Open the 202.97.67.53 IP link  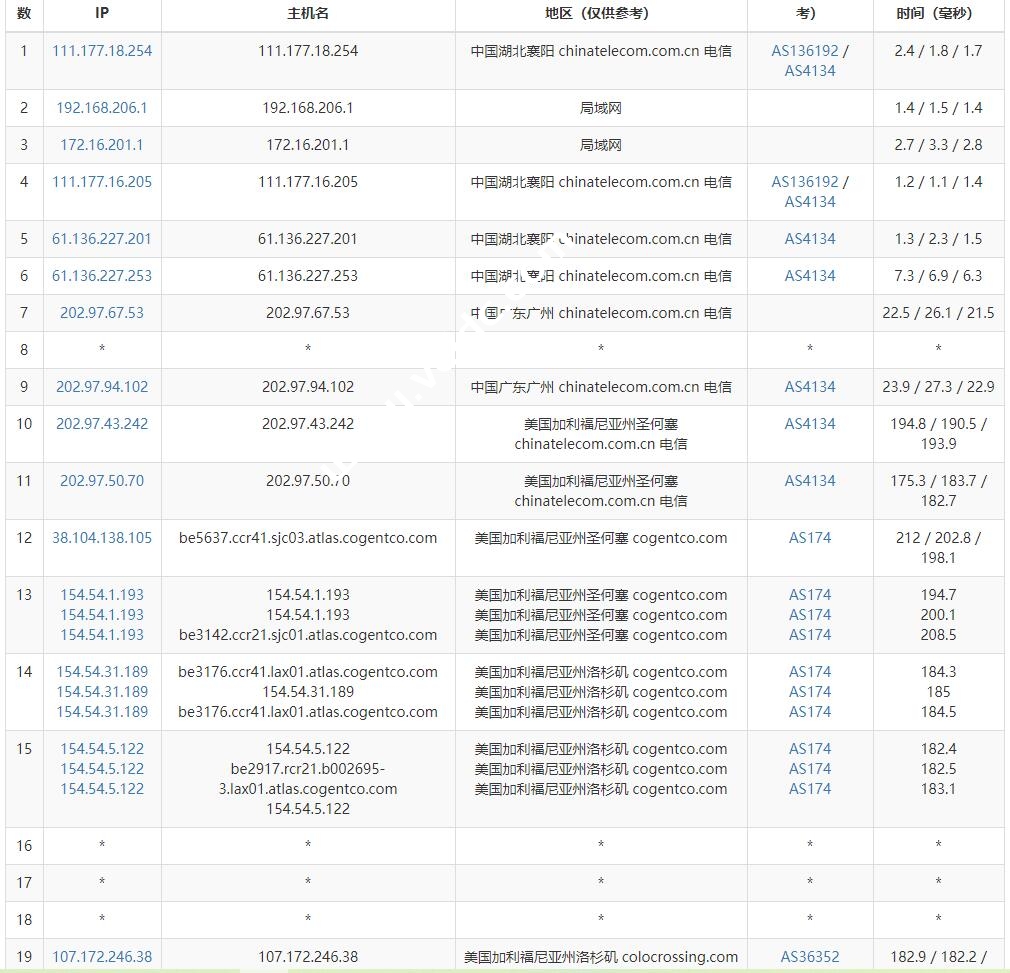(102, 313)
